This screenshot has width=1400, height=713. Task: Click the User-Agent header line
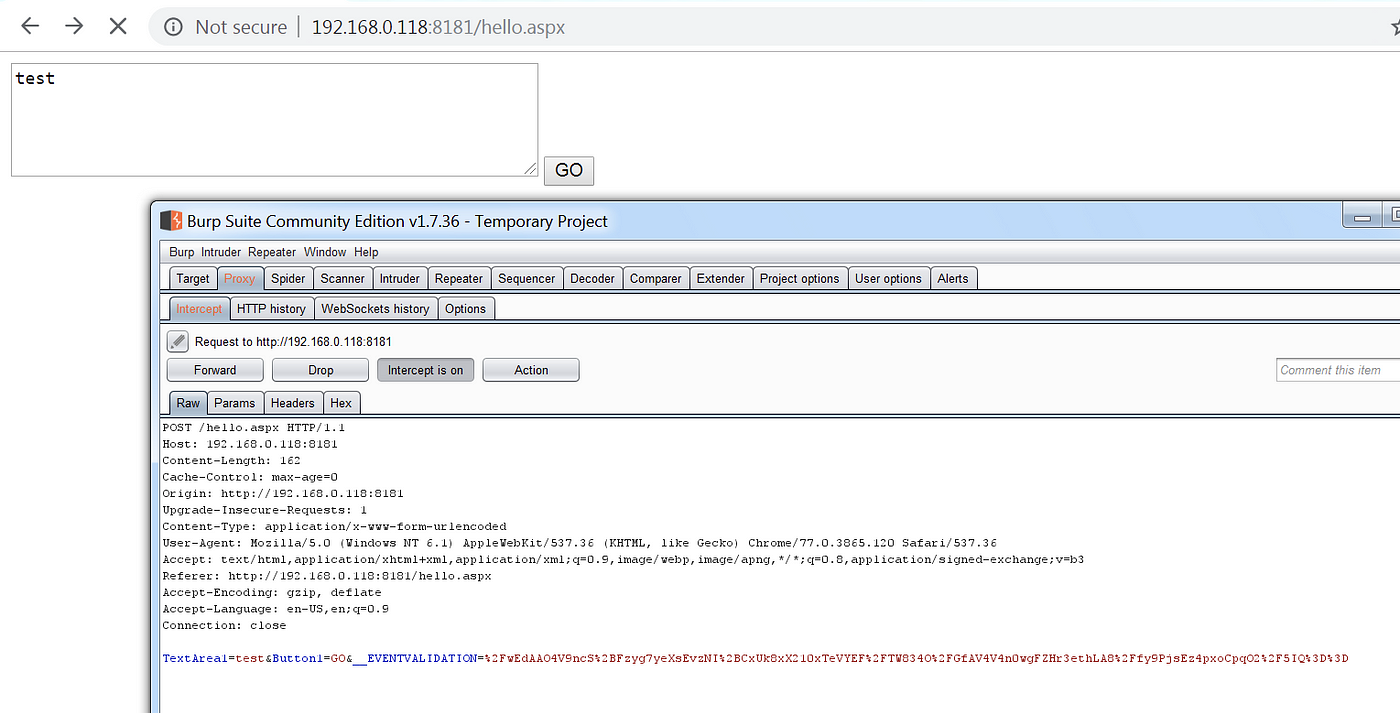tap(579, 543)
